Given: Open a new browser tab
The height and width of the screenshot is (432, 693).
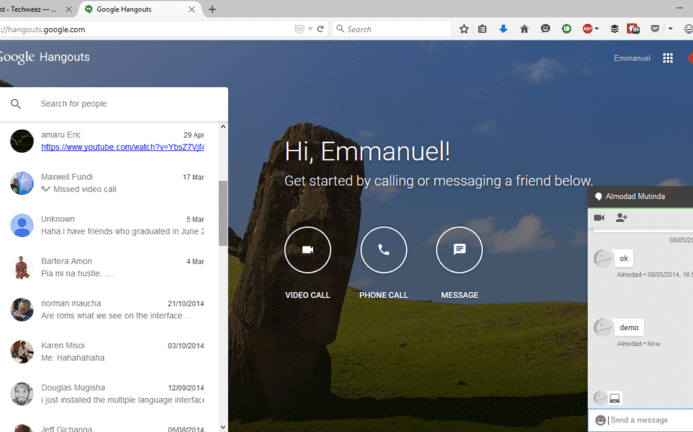Looking at the screenshot, I should (212, 9).
